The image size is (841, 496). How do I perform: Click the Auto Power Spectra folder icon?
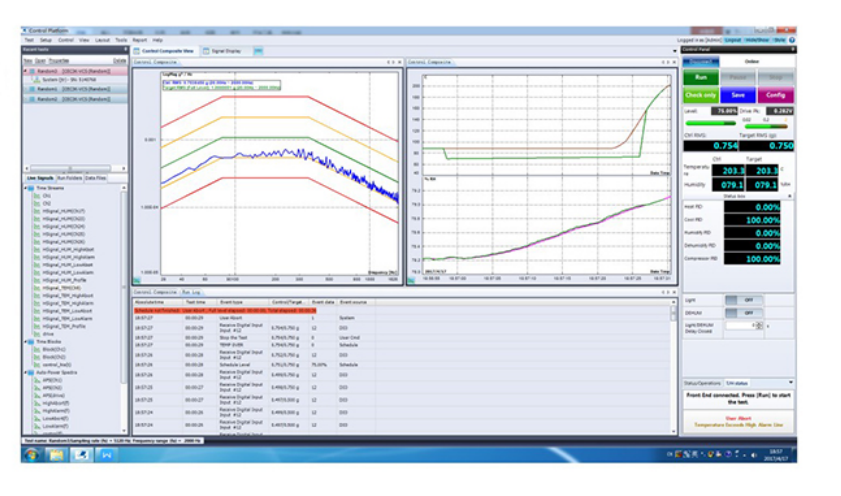[31, 372]
